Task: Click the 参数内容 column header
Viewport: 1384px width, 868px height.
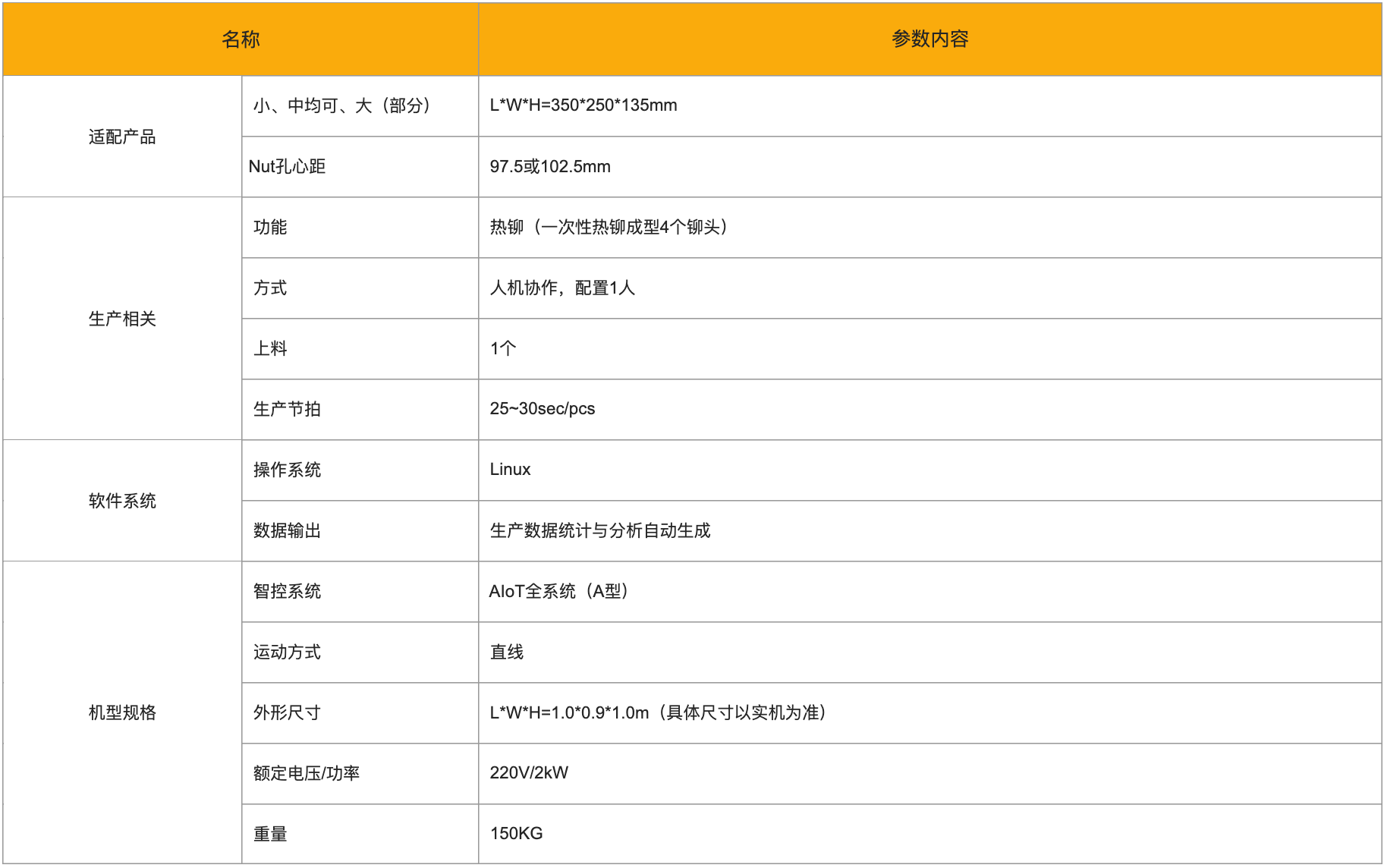Action: coord(929,39)
